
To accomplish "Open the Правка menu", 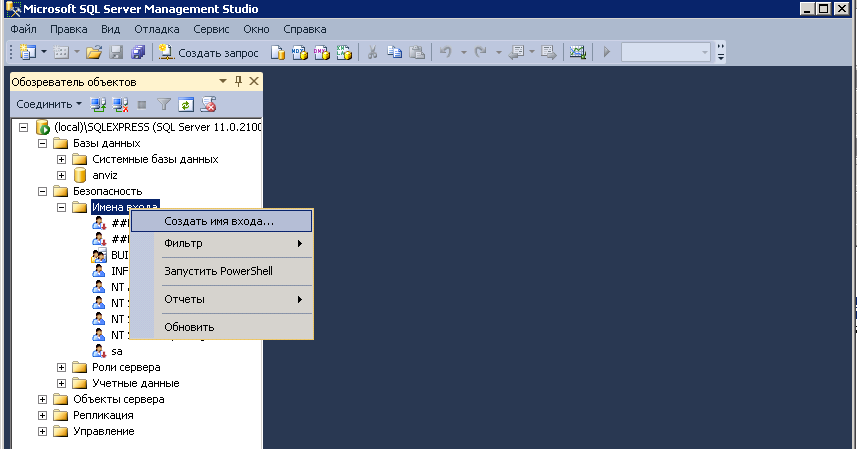I will coord(68,29).
